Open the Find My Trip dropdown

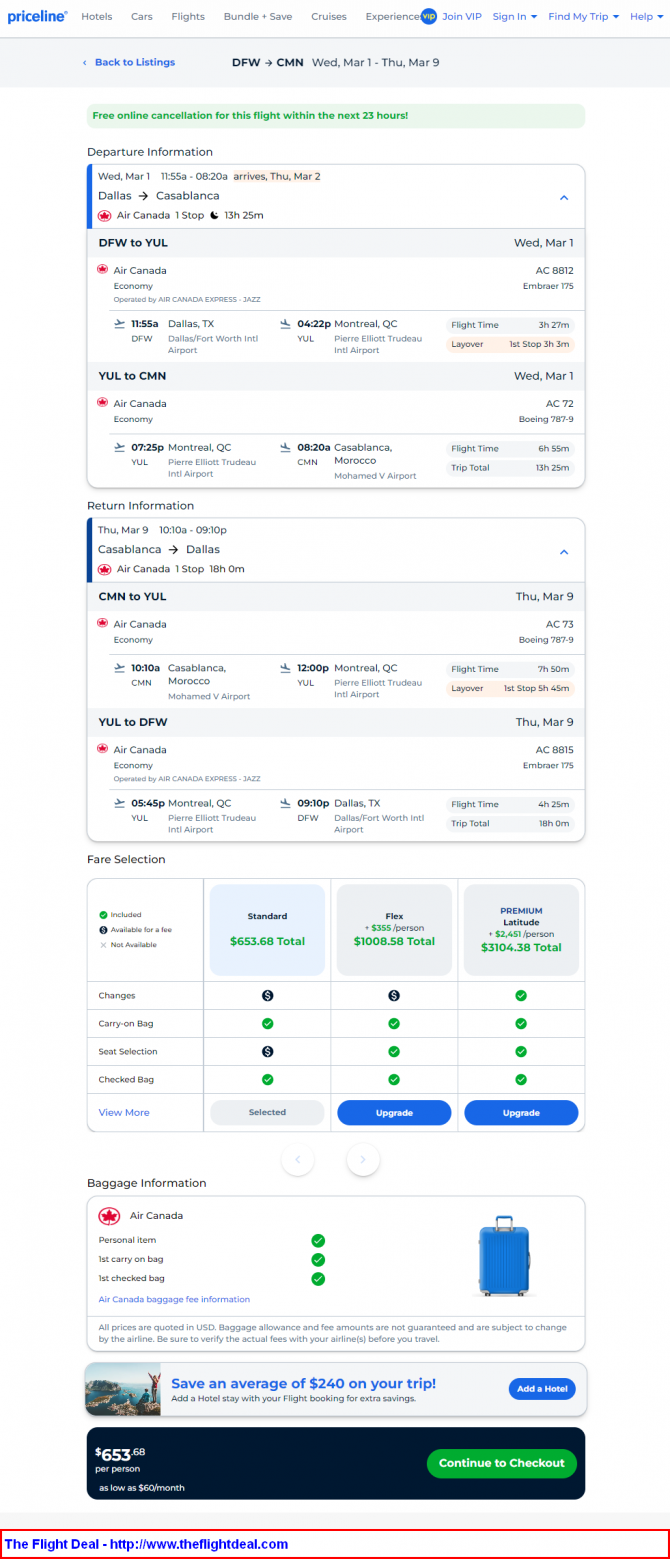[584, 17]
